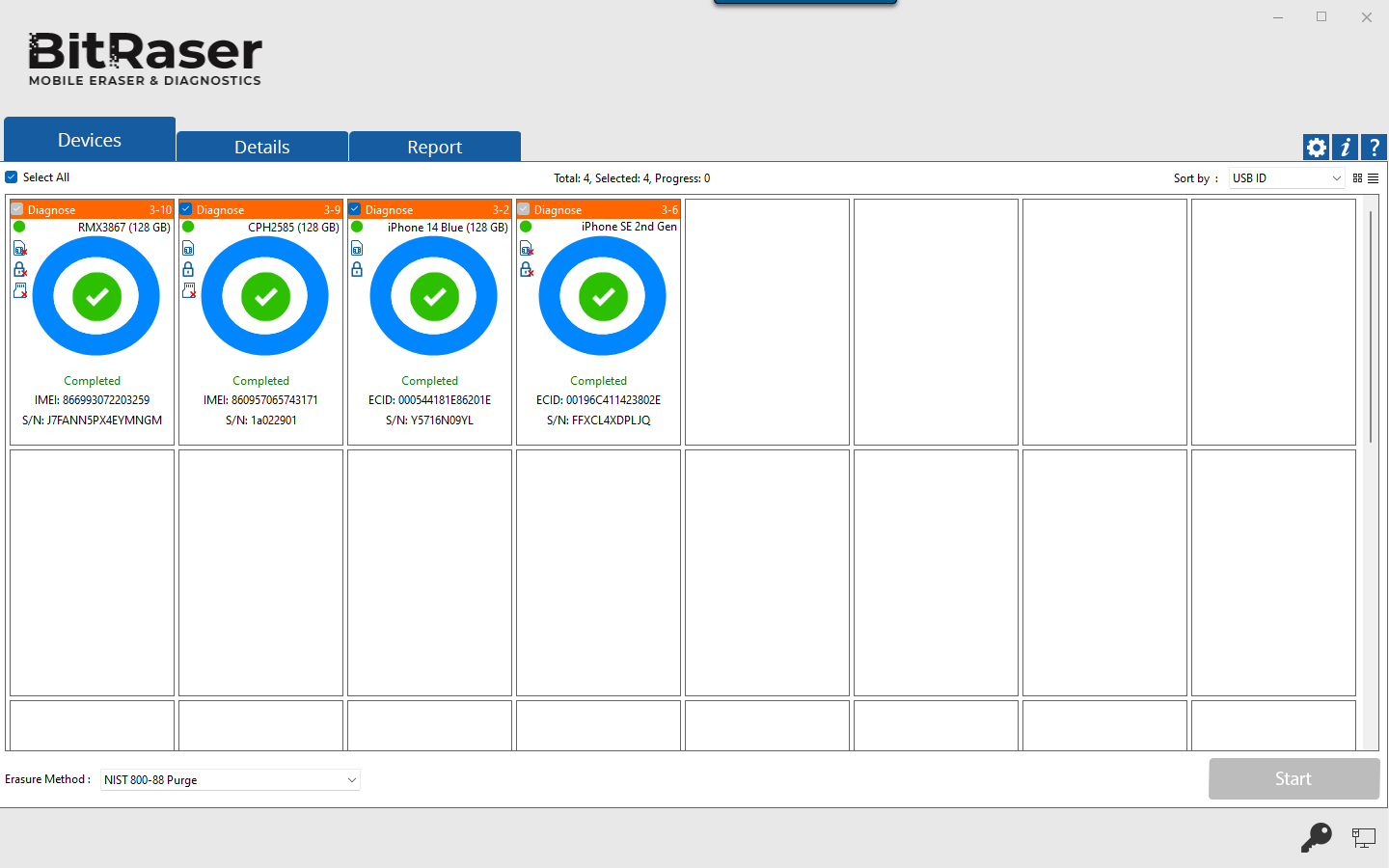Click the completed checkmark circle on iPhone SE 2nd Gen
Screen dimensions: 1389x868
[x=603, y=296]
